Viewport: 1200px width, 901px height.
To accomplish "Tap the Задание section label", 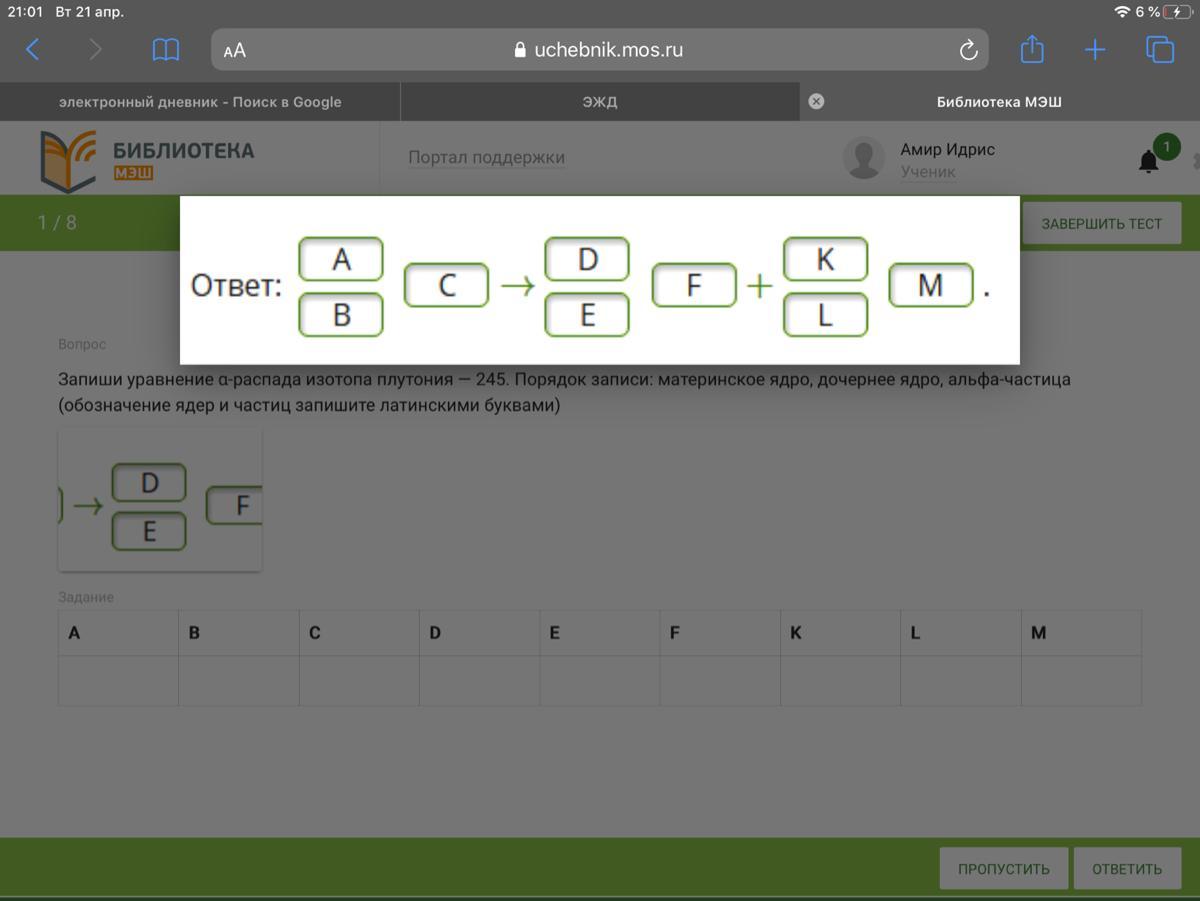I will coord(86,597).
